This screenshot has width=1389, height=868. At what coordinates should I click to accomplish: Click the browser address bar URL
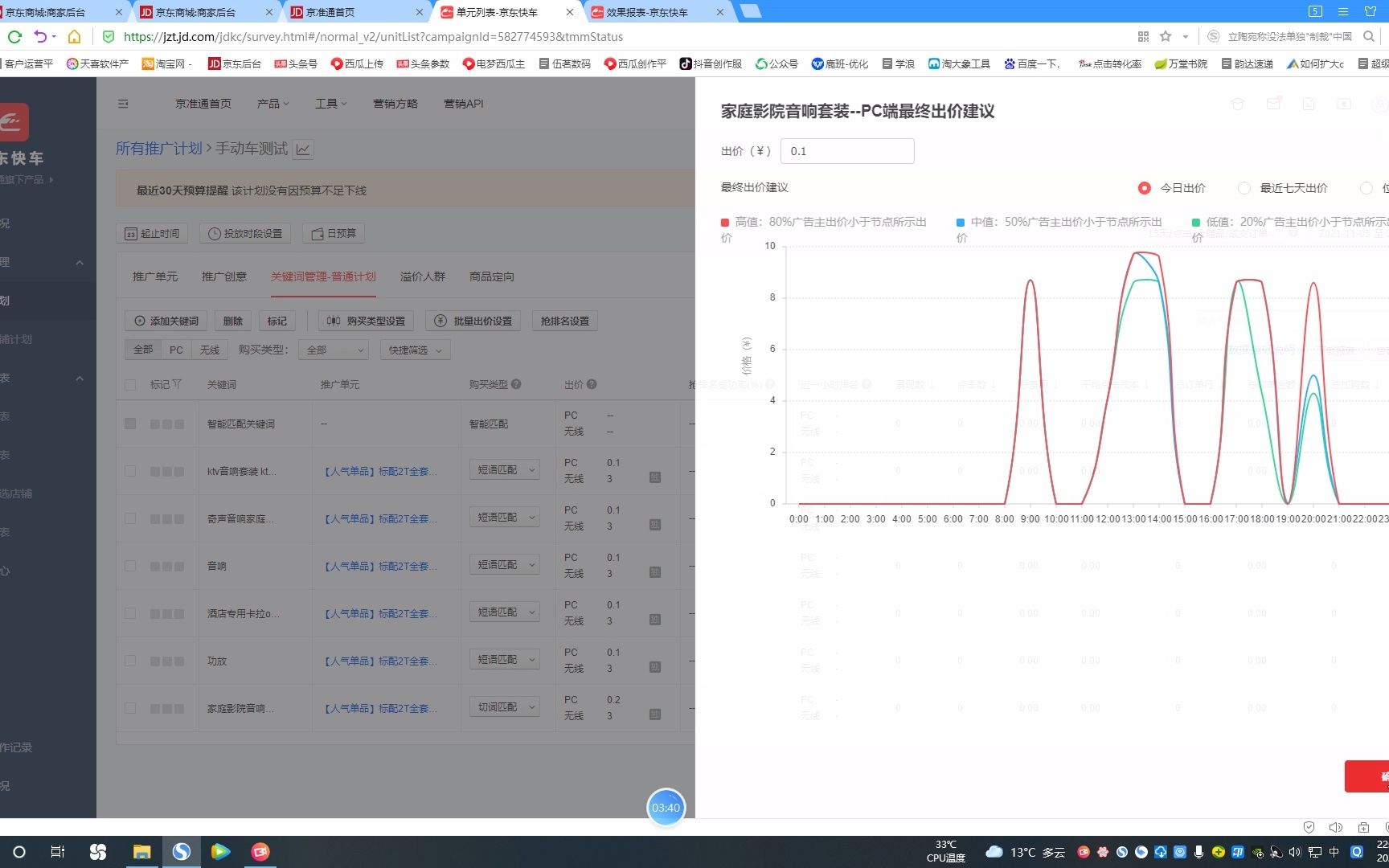374,36
